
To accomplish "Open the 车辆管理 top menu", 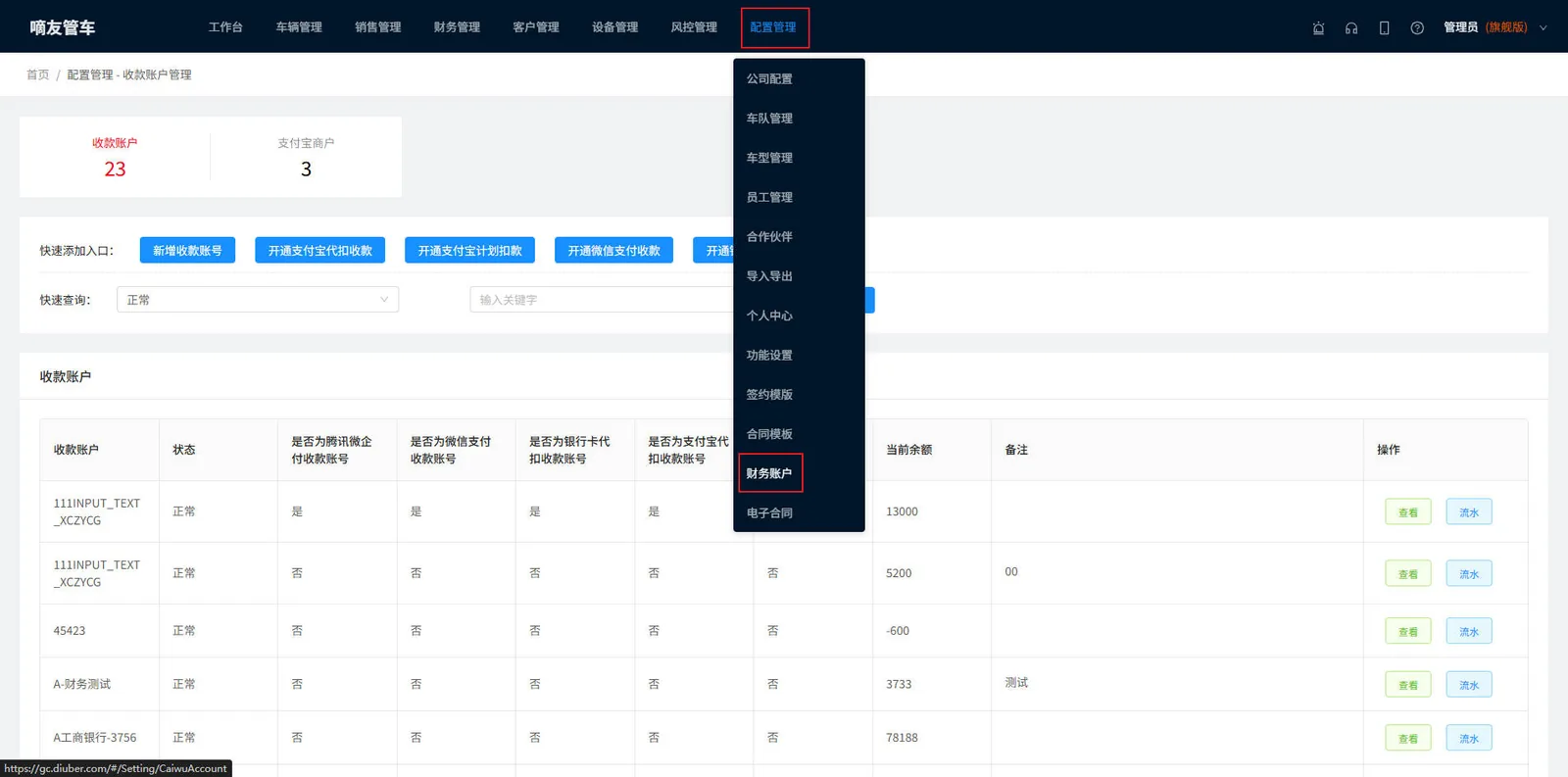I will click(x=299, y=27).
